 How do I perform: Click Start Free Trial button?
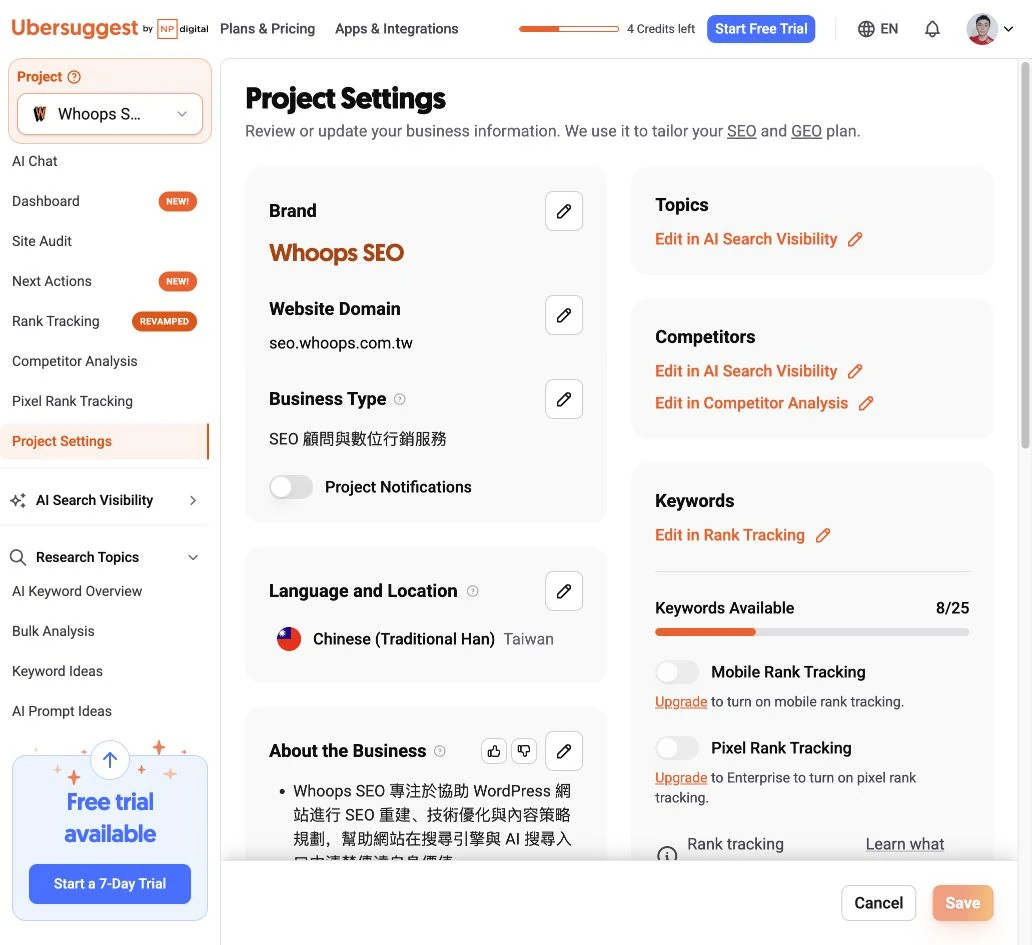point(761,29)
